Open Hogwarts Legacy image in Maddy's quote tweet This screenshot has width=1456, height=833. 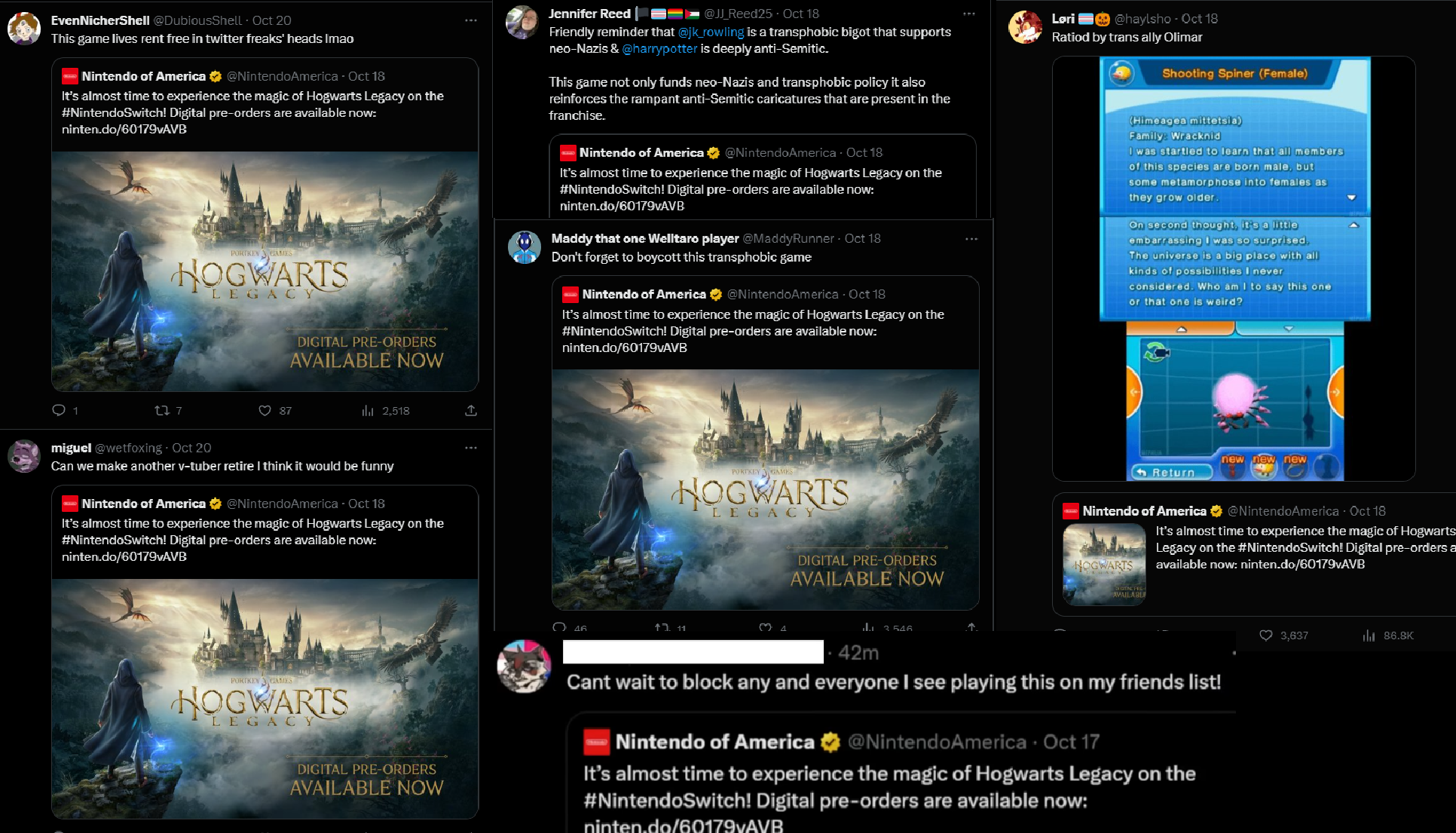tap(766, 489)
